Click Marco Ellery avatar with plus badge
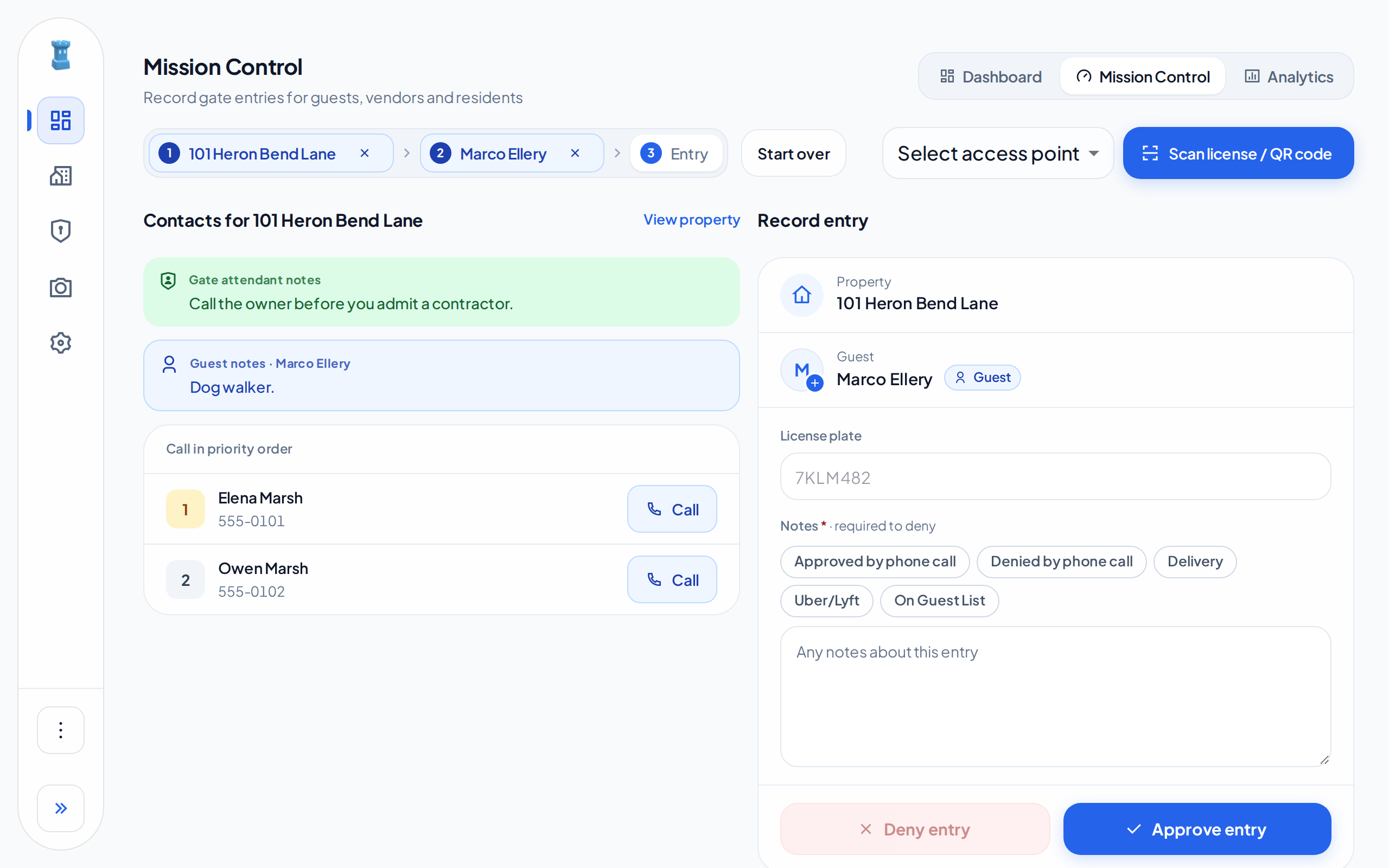The height and width of the screenshot is (868, 1389). (x=802, y=371)
